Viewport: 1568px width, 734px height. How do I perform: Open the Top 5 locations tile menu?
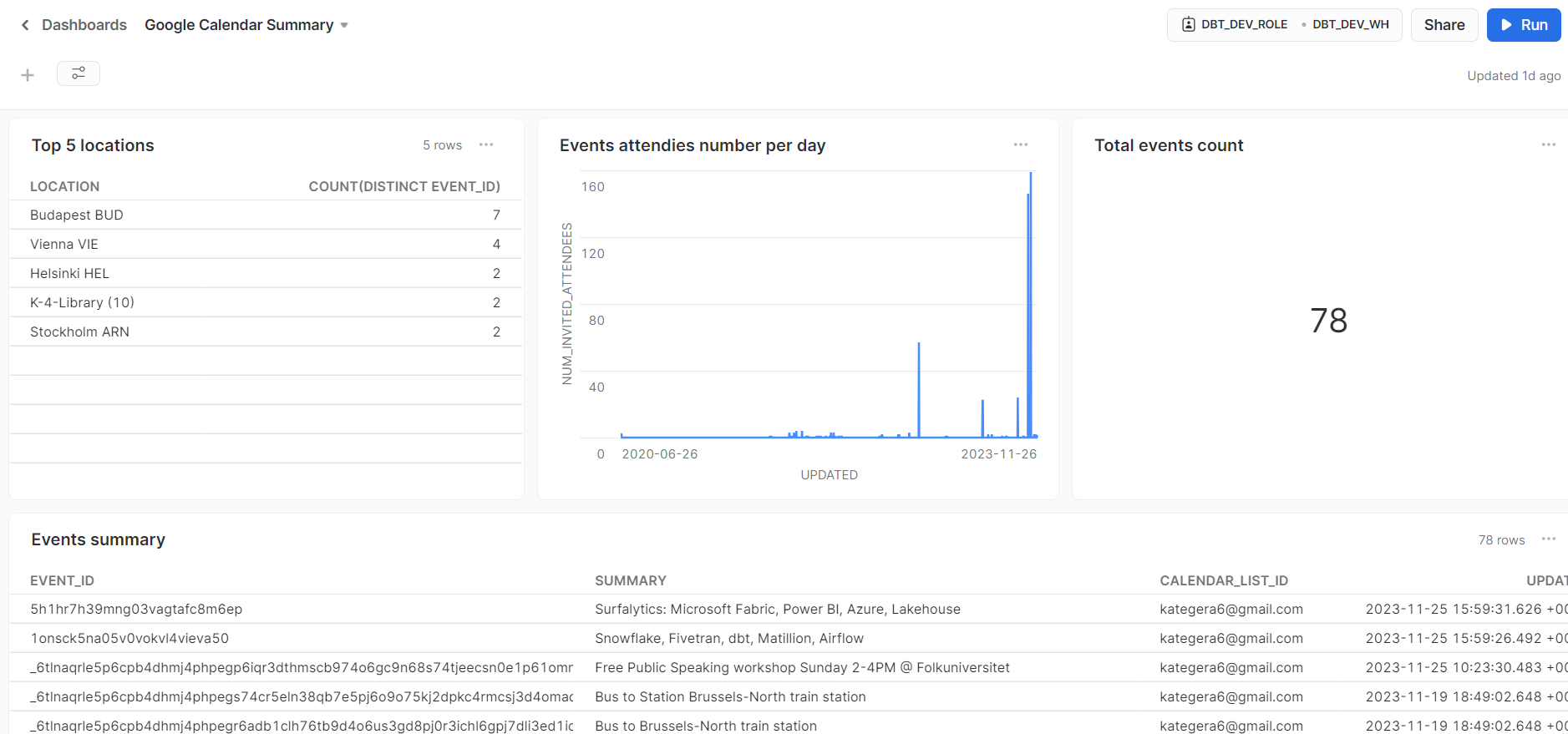(x=486, y=144)
